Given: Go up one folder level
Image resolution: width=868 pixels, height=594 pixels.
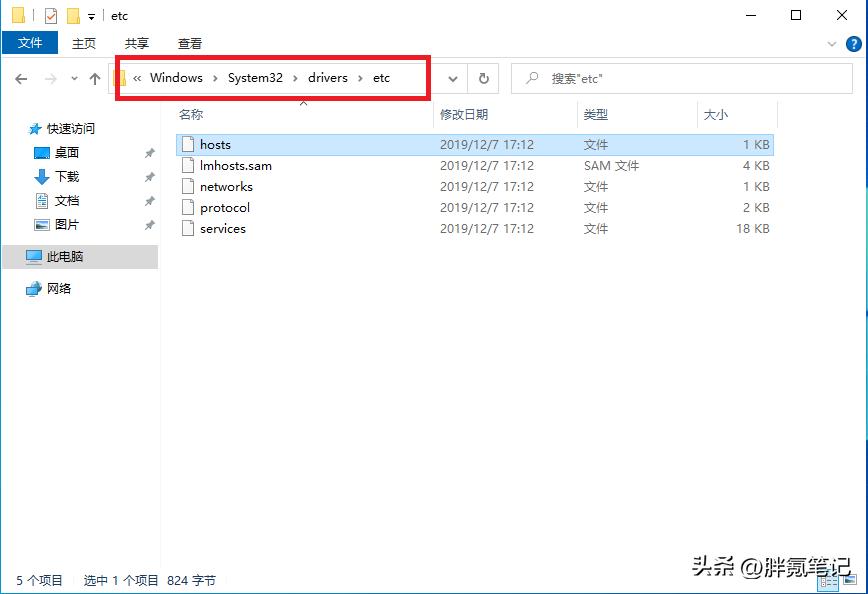Looking at the screenshot, I should pos(95,78).
